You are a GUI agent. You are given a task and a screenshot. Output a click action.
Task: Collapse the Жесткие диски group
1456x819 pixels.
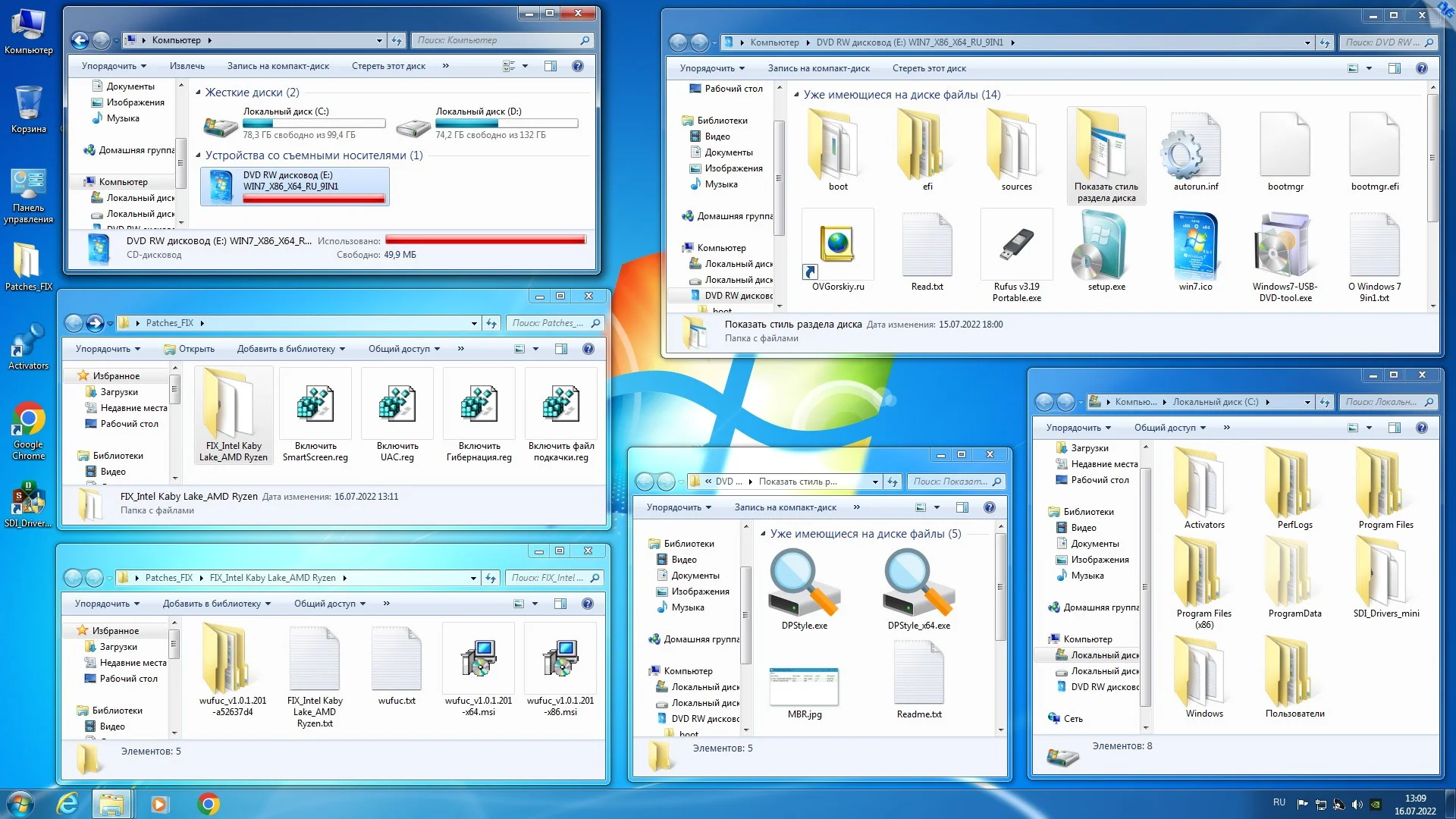199,93
